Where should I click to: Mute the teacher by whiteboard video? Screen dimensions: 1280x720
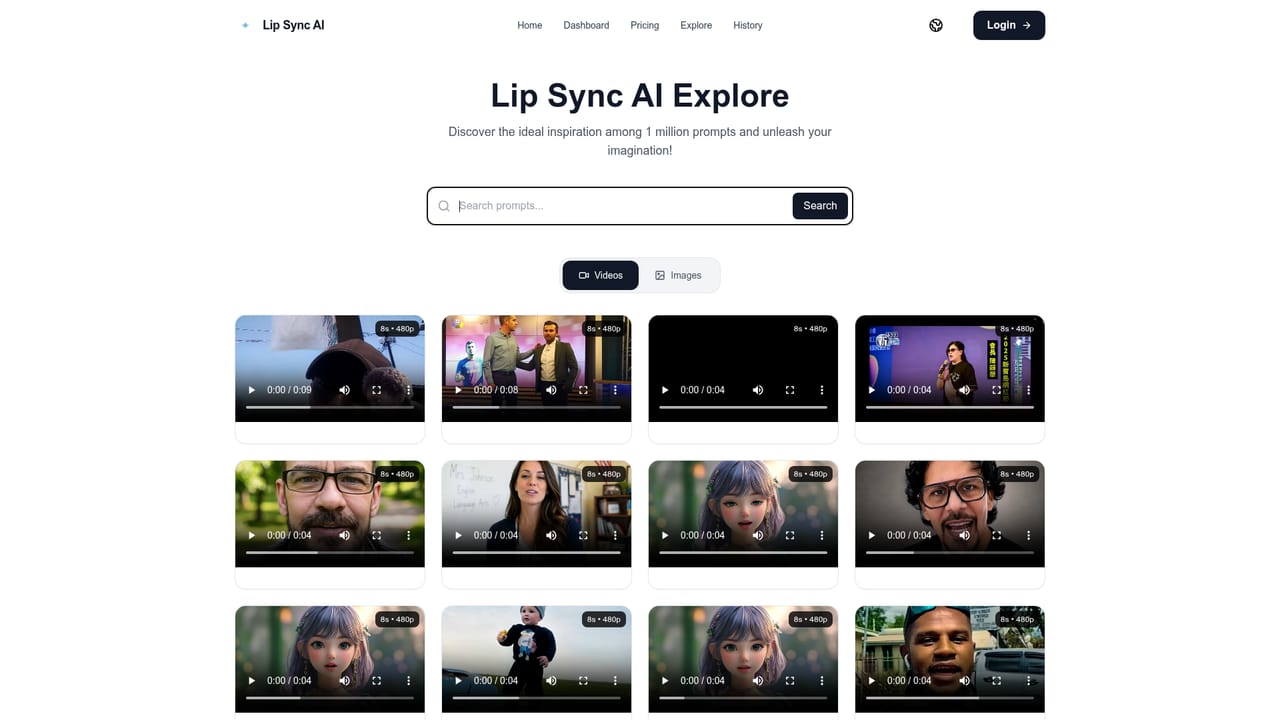click(551, 535)
